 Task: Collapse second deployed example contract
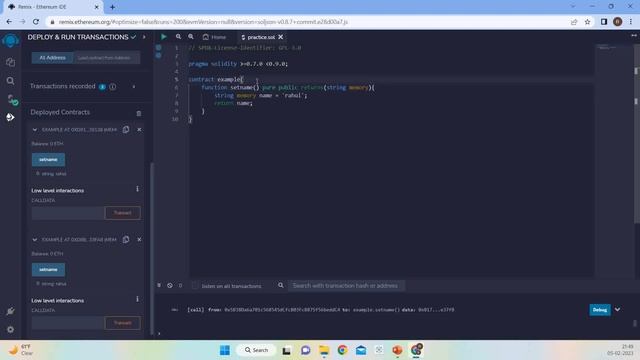[35, 240]
